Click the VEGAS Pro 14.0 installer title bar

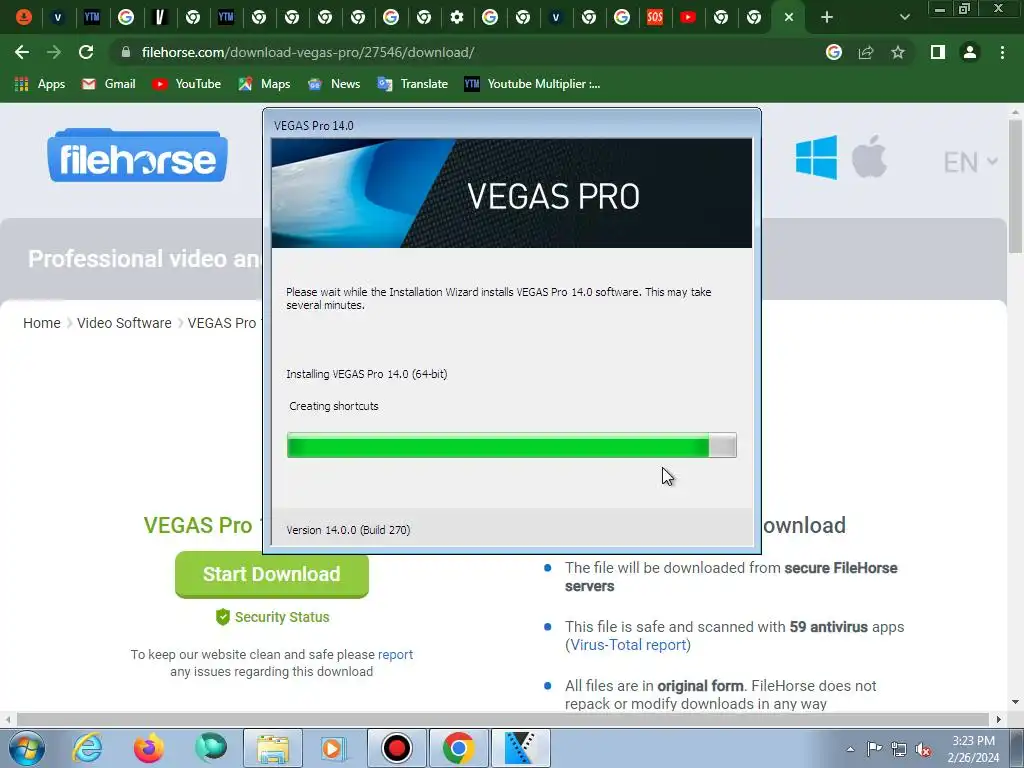pos(512,125)
